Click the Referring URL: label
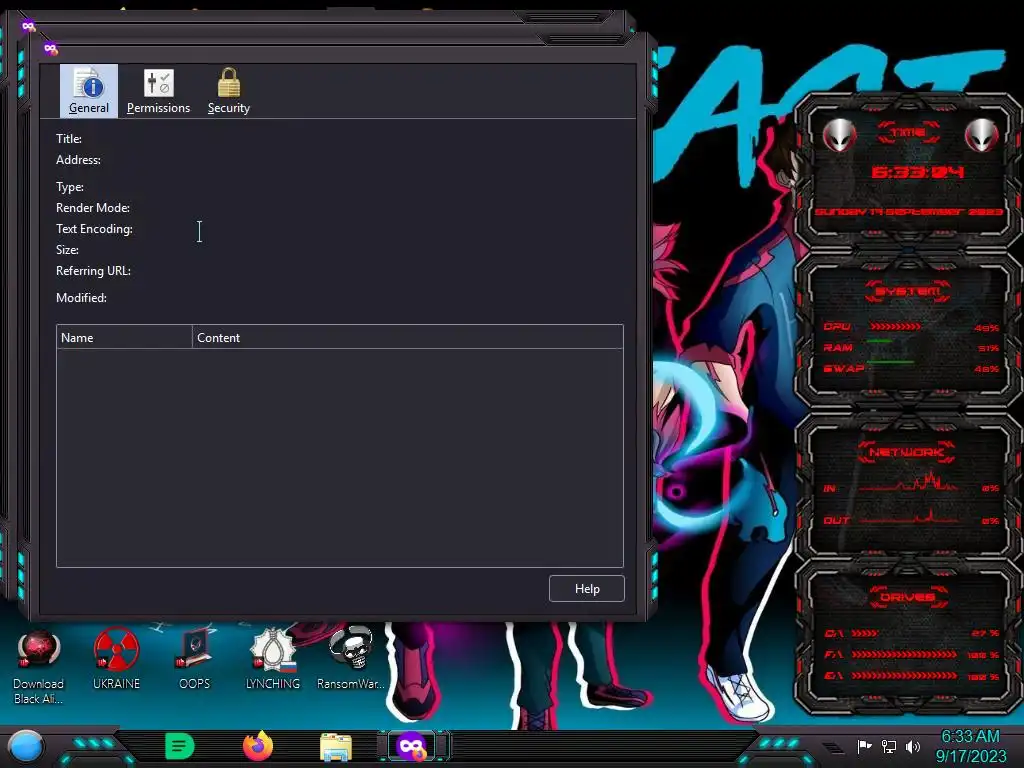 coord(93,270)
